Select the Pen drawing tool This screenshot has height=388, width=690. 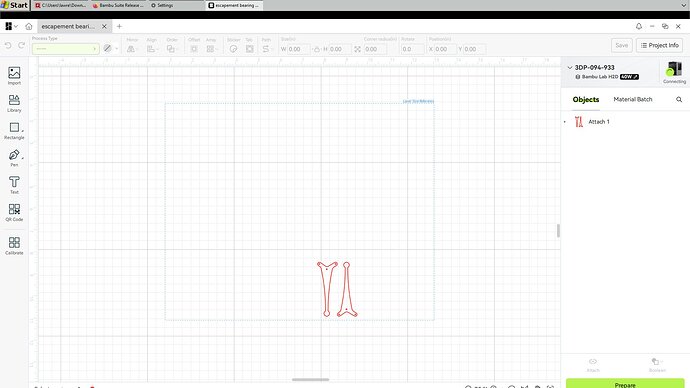14,158
